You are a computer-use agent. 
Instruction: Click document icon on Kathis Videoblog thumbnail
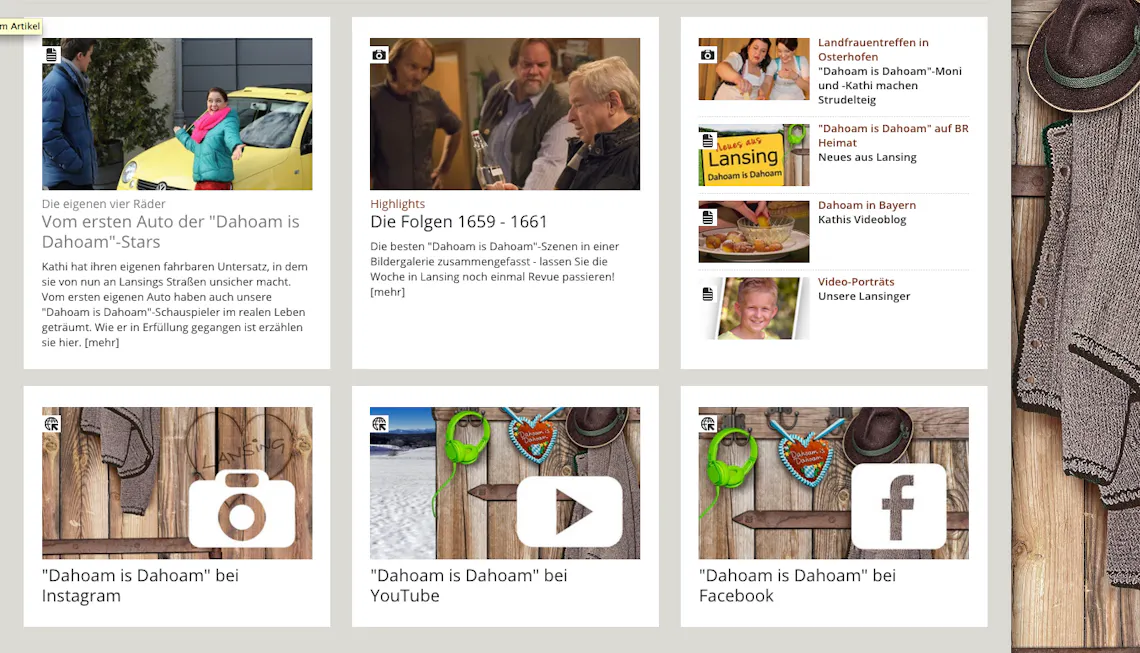coord(708,217)
